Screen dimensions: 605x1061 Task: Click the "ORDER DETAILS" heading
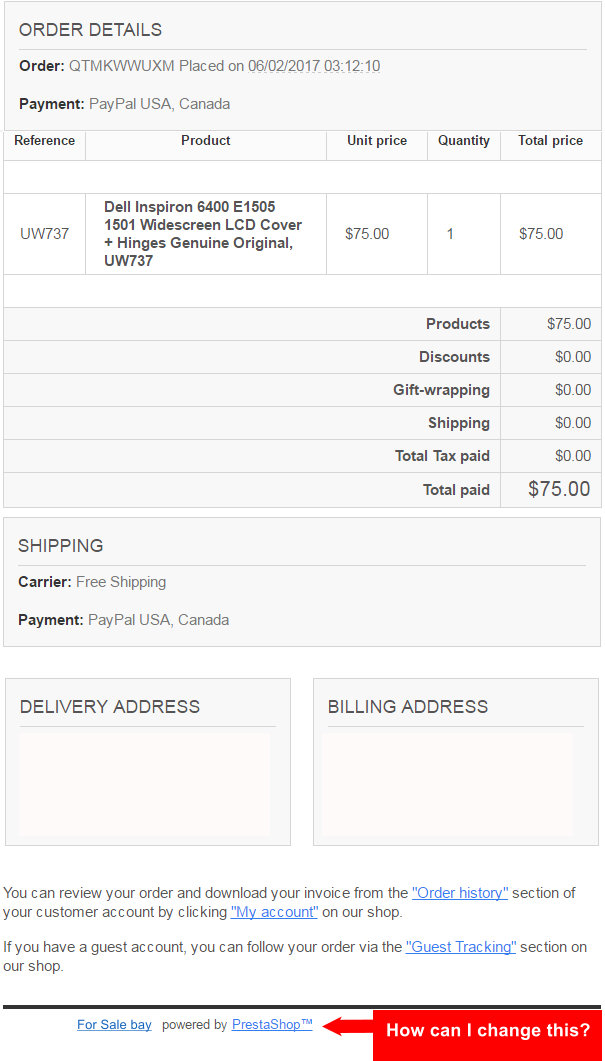coord(90,30)
